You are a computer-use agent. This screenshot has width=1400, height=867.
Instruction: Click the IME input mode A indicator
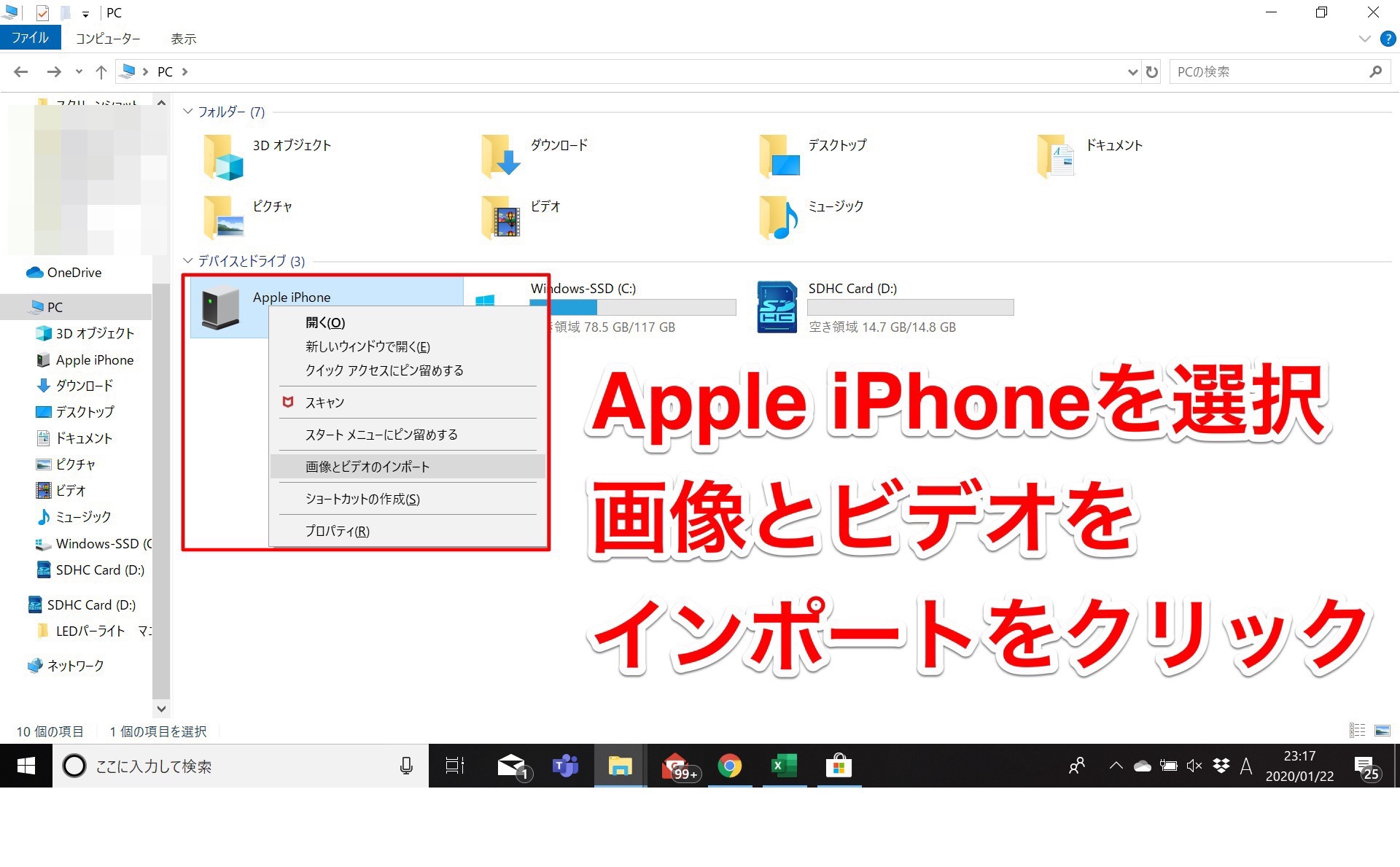(1246, 766)
